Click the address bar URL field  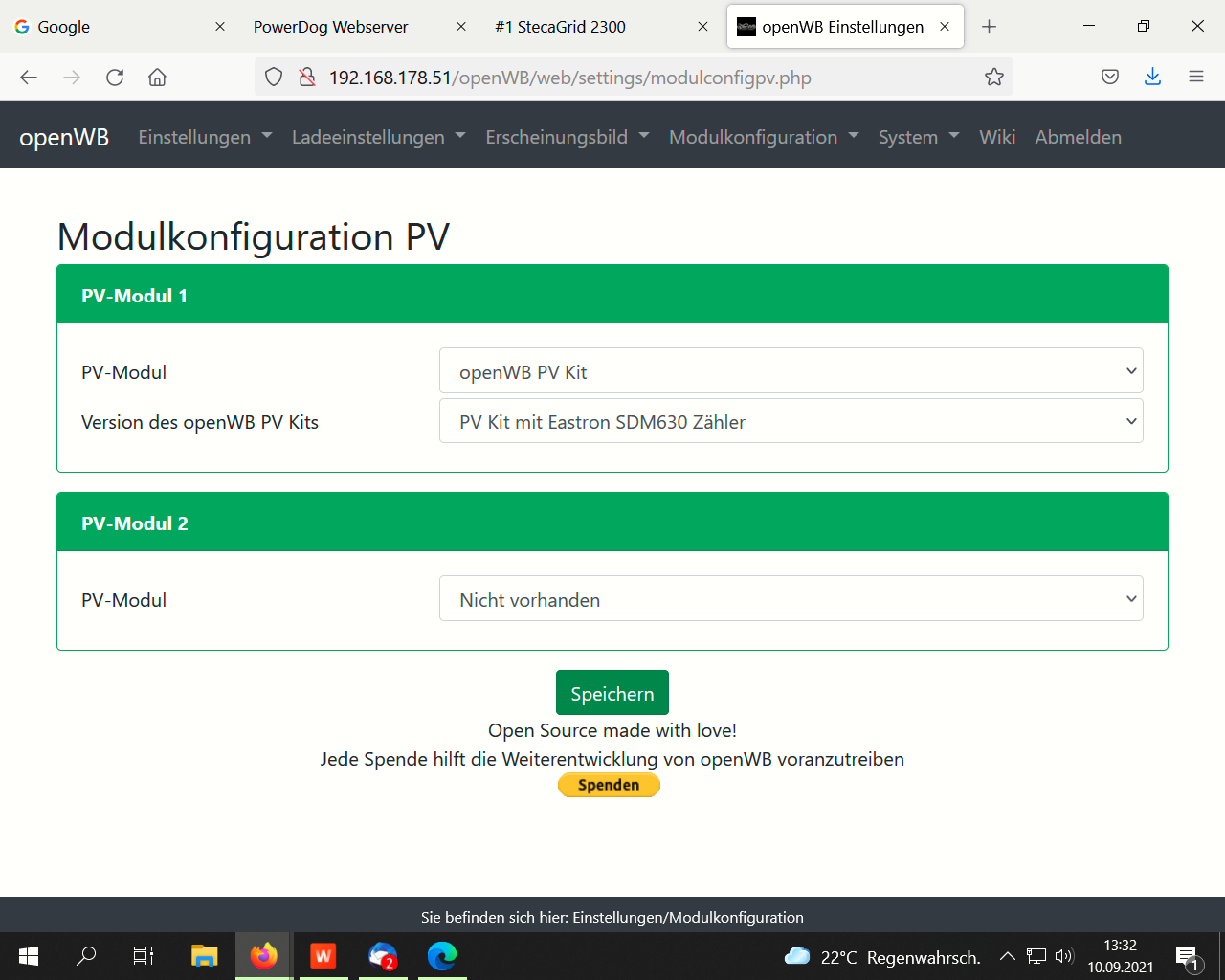click(x=632, y=78)
